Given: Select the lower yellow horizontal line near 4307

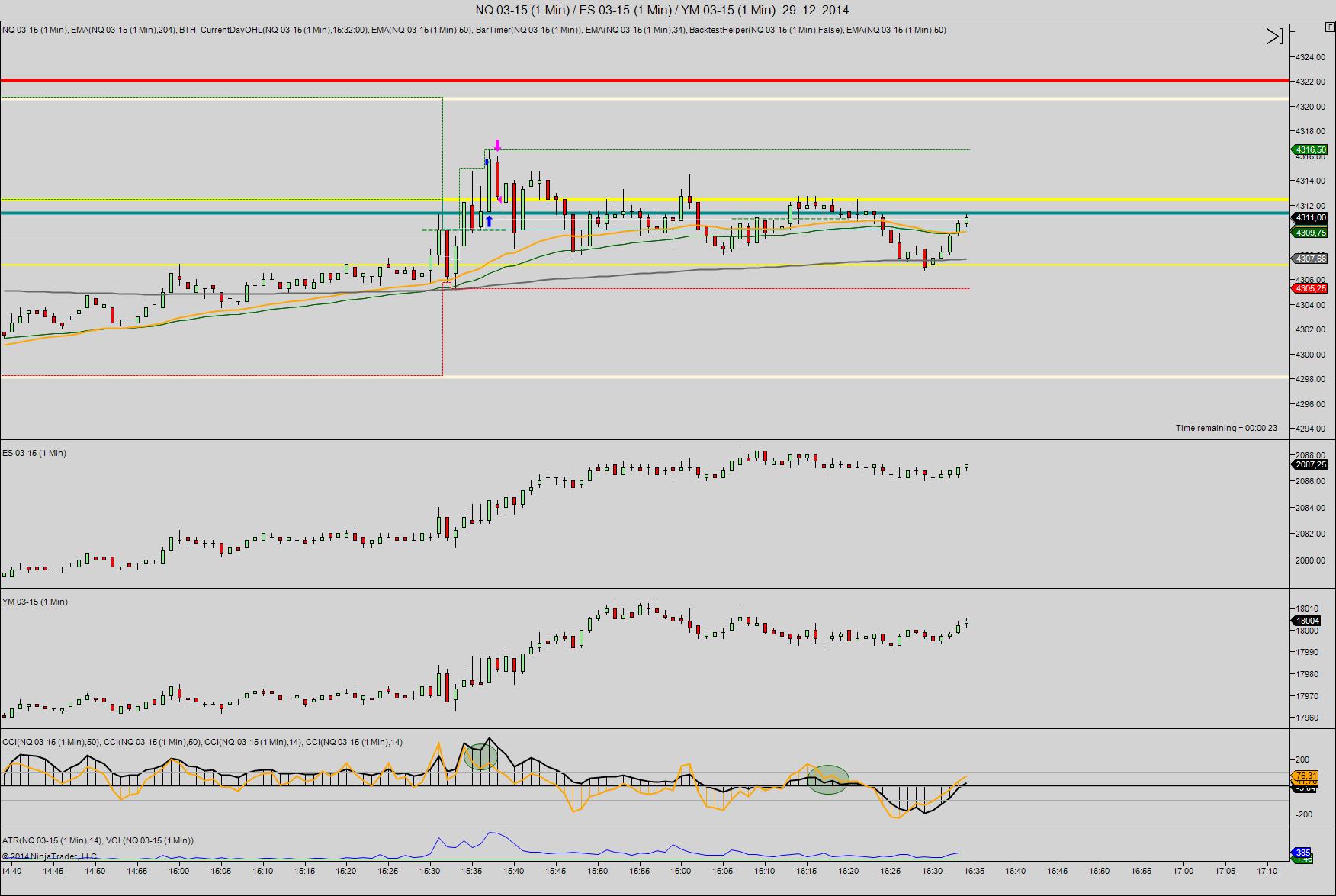Looking at the screenshot, I should pyautogui.click(x=644, y=265).
